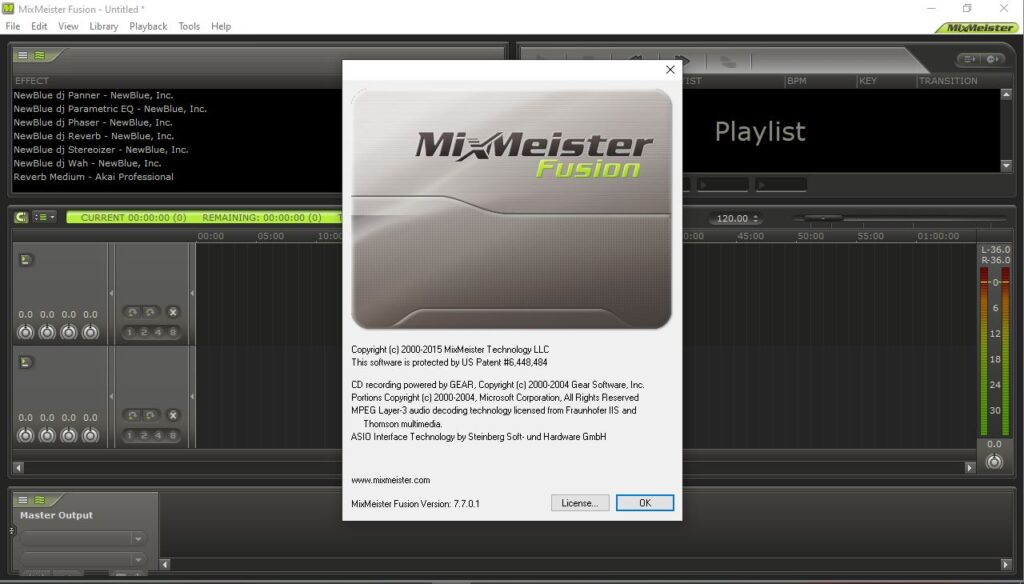
Task: Select NewBlue dj Parametric EQ effect
Action: pos(110,109)
